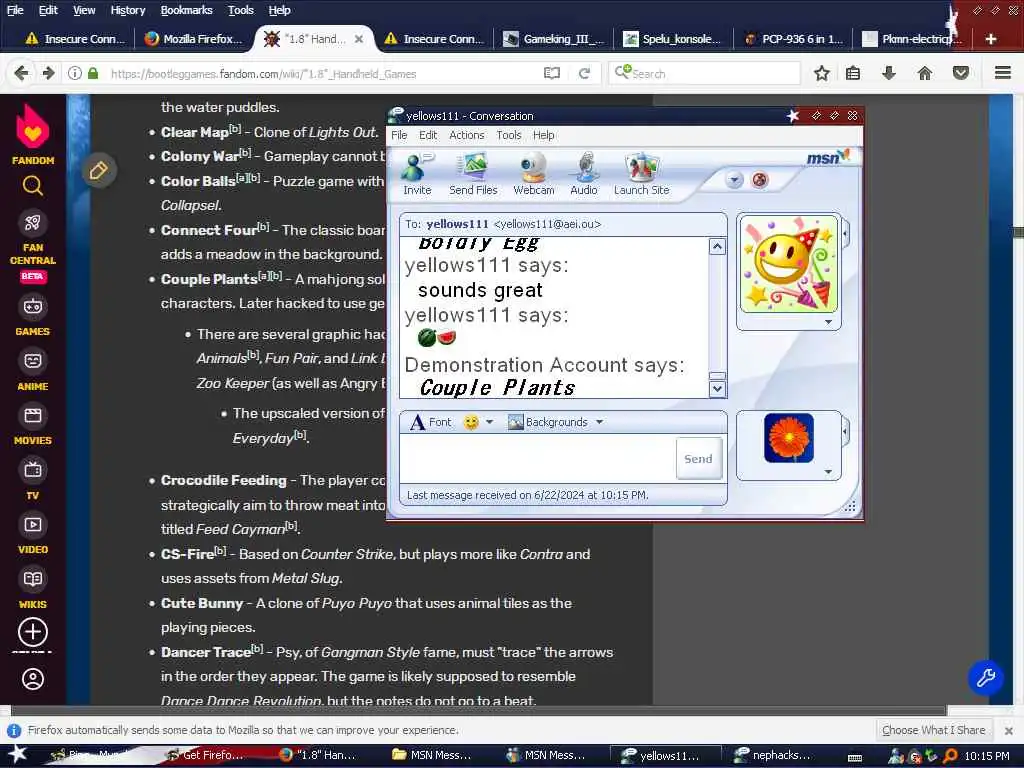The width and height of the screenshot is (1024, 768).
Task: Click Choose What I Share button
Action: (933, 730)
